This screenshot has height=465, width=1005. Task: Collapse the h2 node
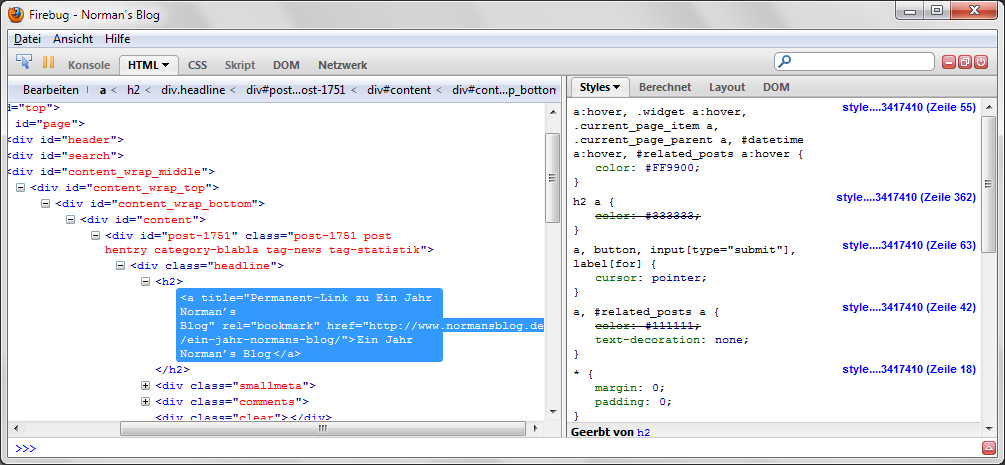[145, 282]
